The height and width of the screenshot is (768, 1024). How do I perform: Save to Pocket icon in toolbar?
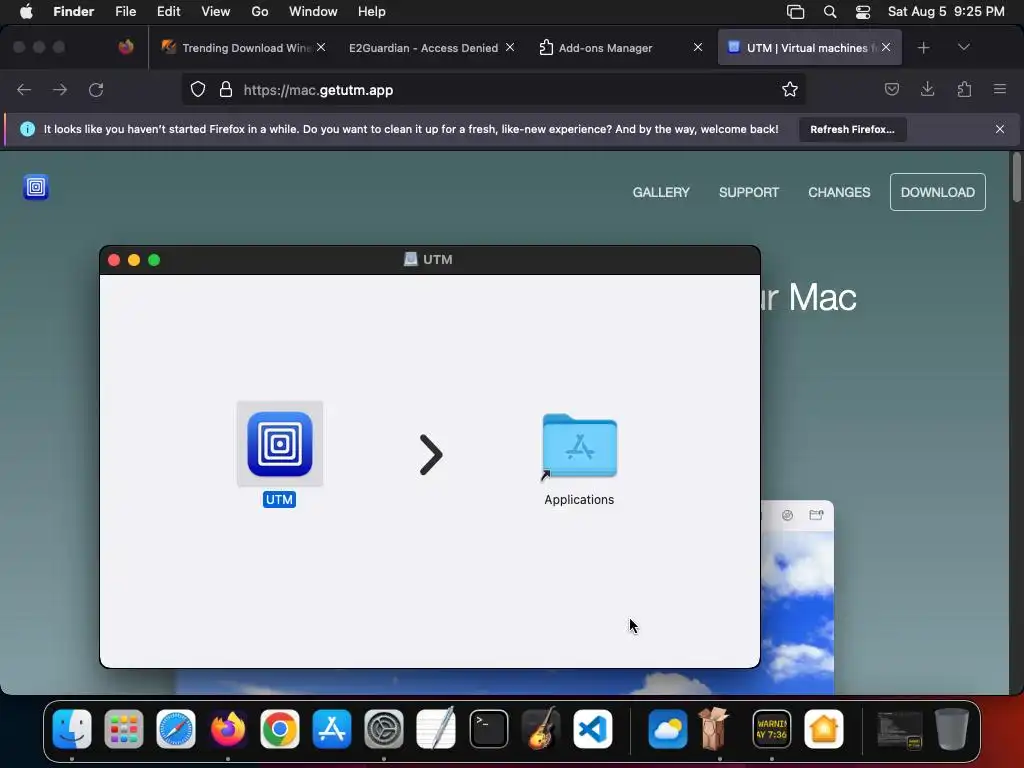click(x=892, y=89)
